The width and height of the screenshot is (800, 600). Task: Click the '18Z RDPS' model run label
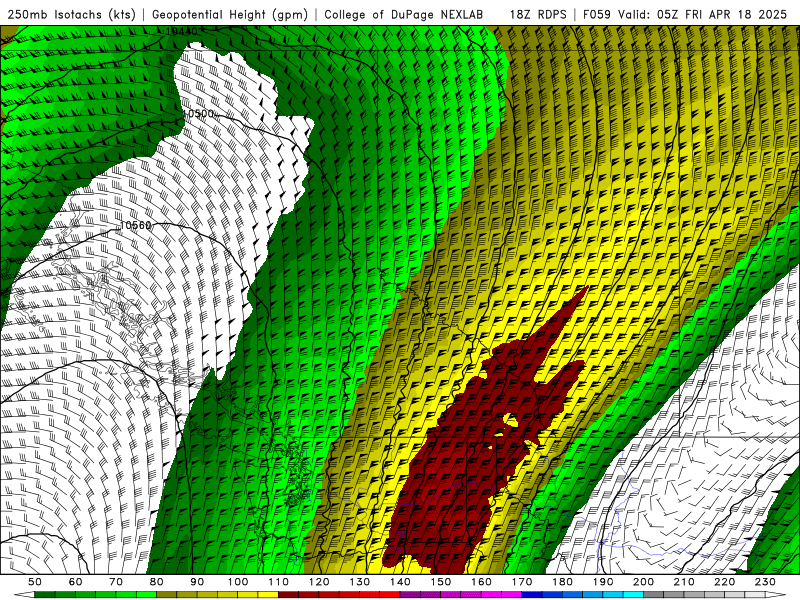pos(538,14)
